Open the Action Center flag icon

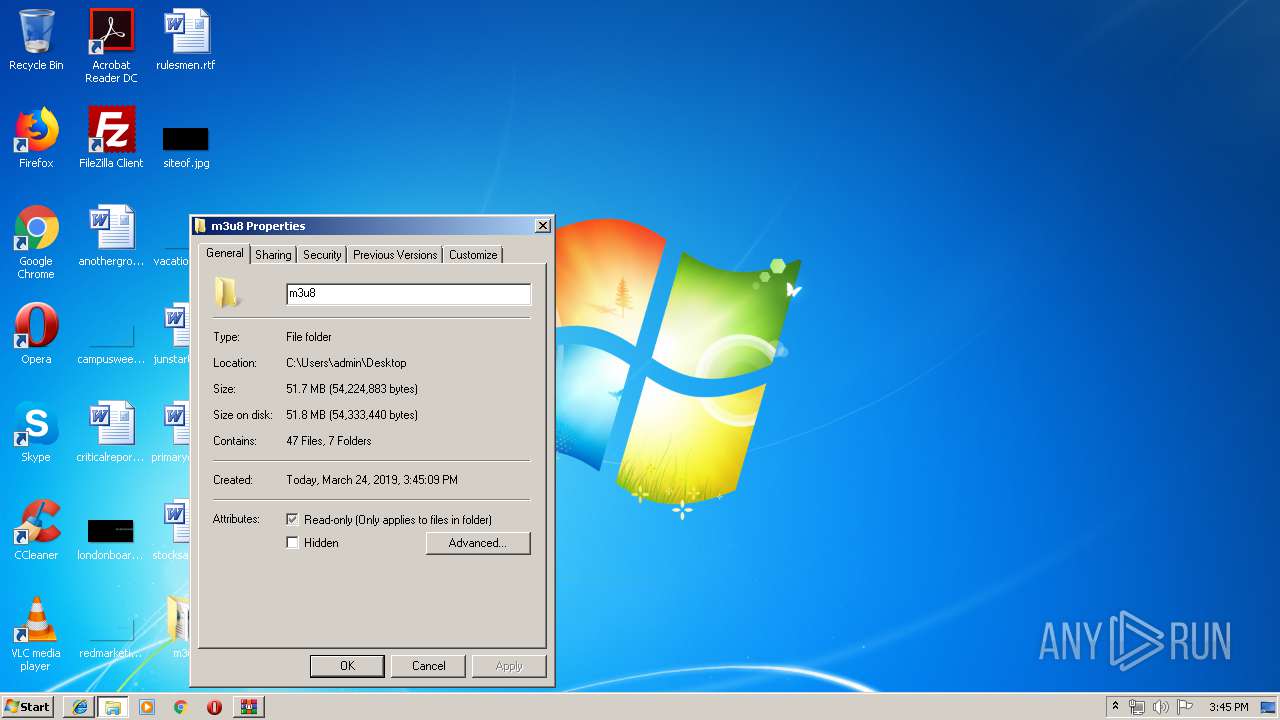pos(1184,707)
